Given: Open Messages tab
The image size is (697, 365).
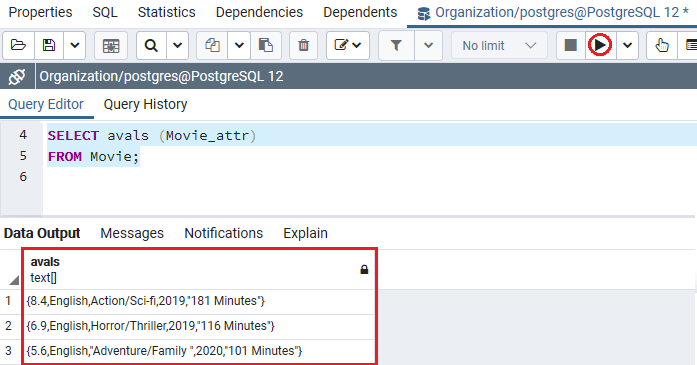Looking at the screenshot, I should (x=132, y=233).
